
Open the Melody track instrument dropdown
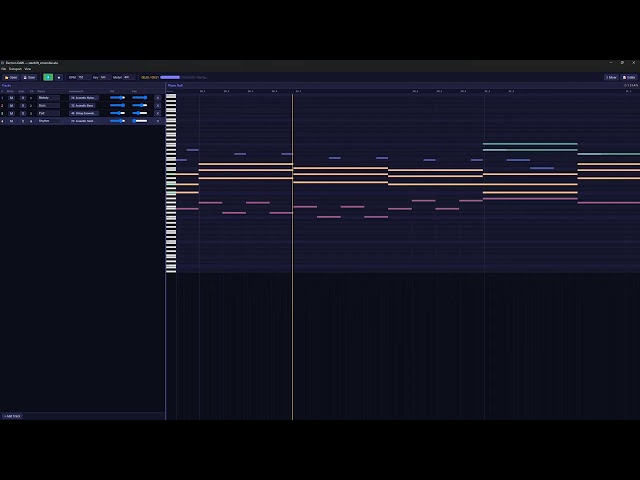point(84,98)
